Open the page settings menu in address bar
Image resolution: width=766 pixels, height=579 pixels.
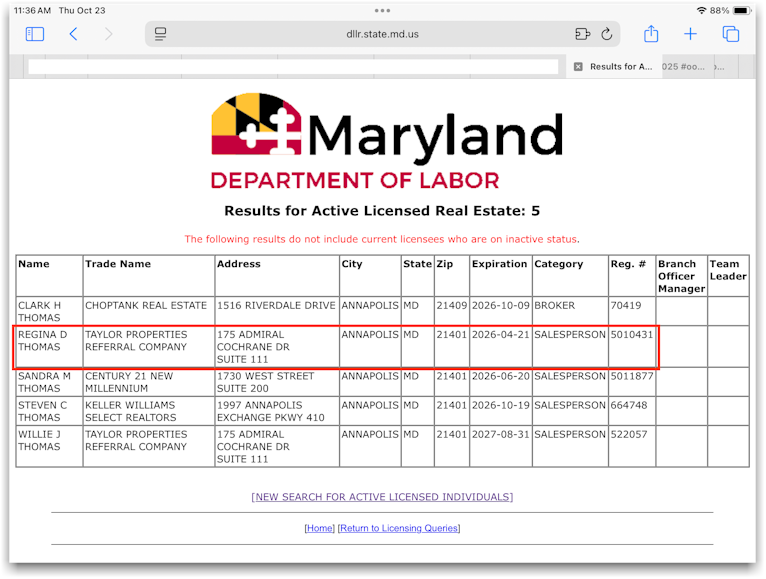click(x=160, y=34)
